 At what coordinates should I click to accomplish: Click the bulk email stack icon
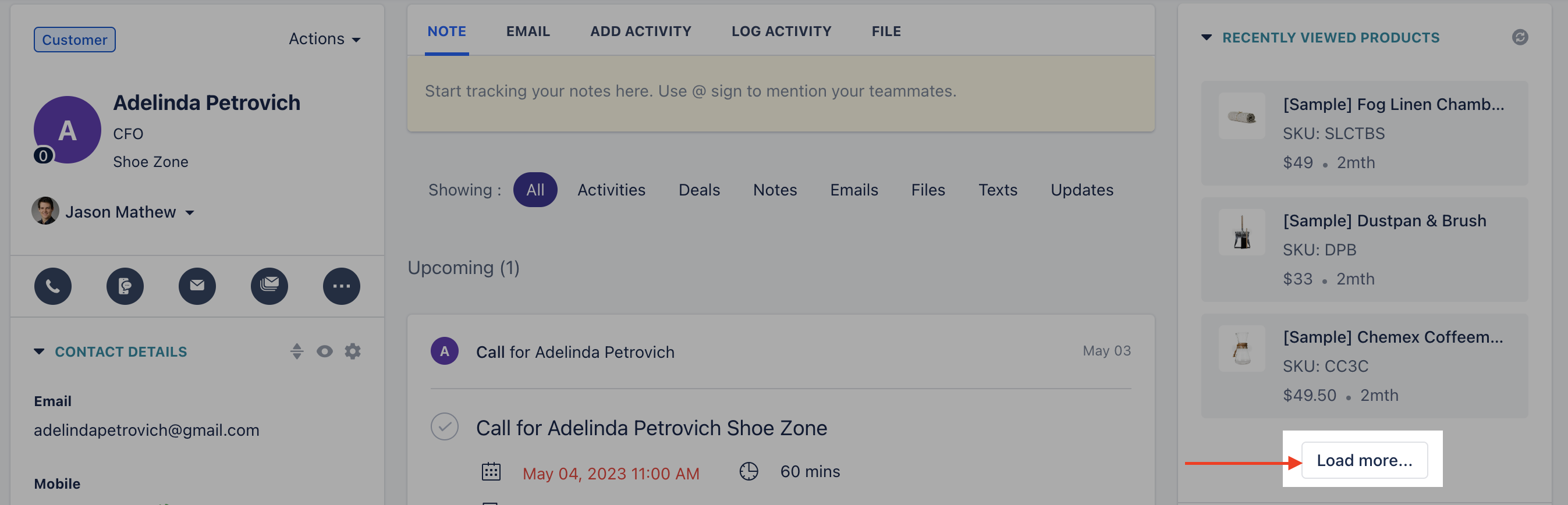coord(269,286)
